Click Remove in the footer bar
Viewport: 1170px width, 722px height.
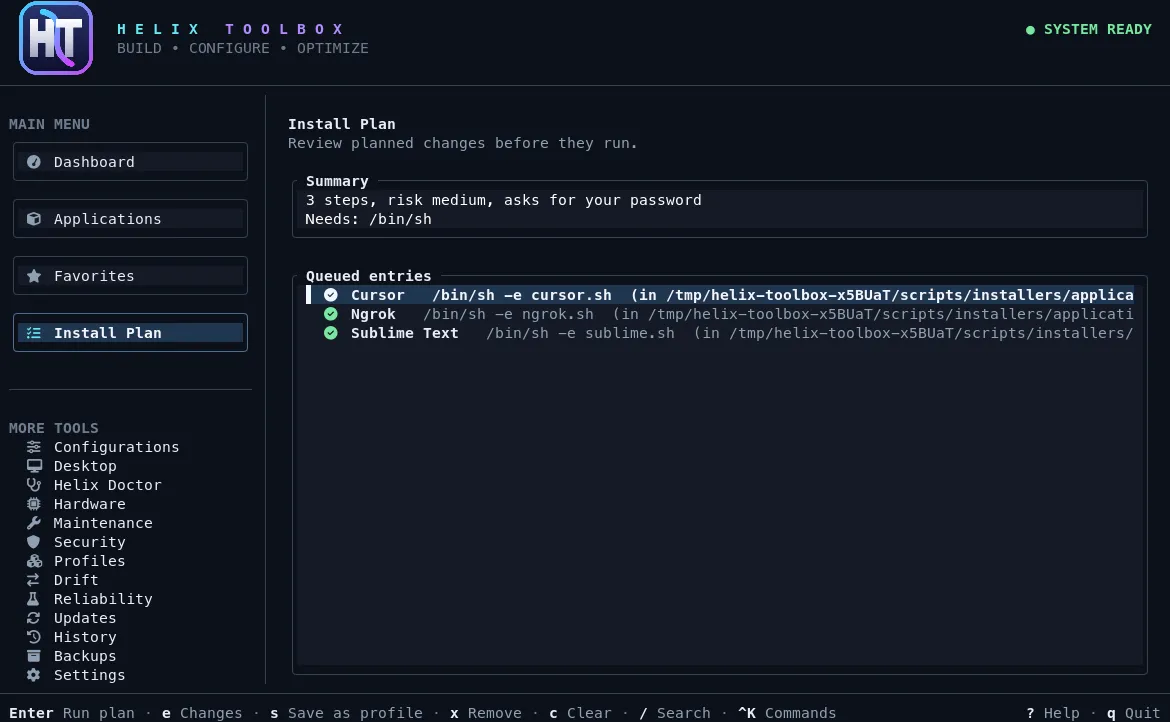tap(486, 713)
